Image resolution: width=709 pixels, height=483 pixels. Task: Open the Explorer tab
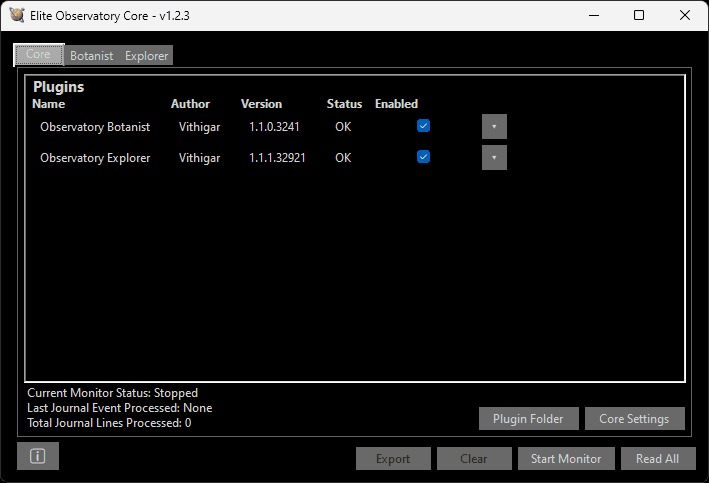[146, 56]
